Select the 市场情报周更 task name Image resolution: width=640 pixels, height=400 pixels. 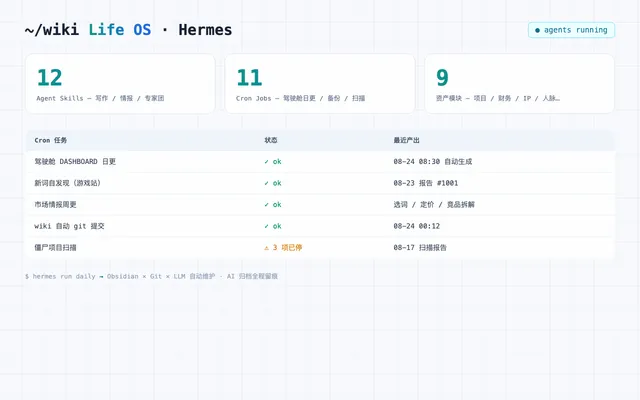tap(56, 205)
